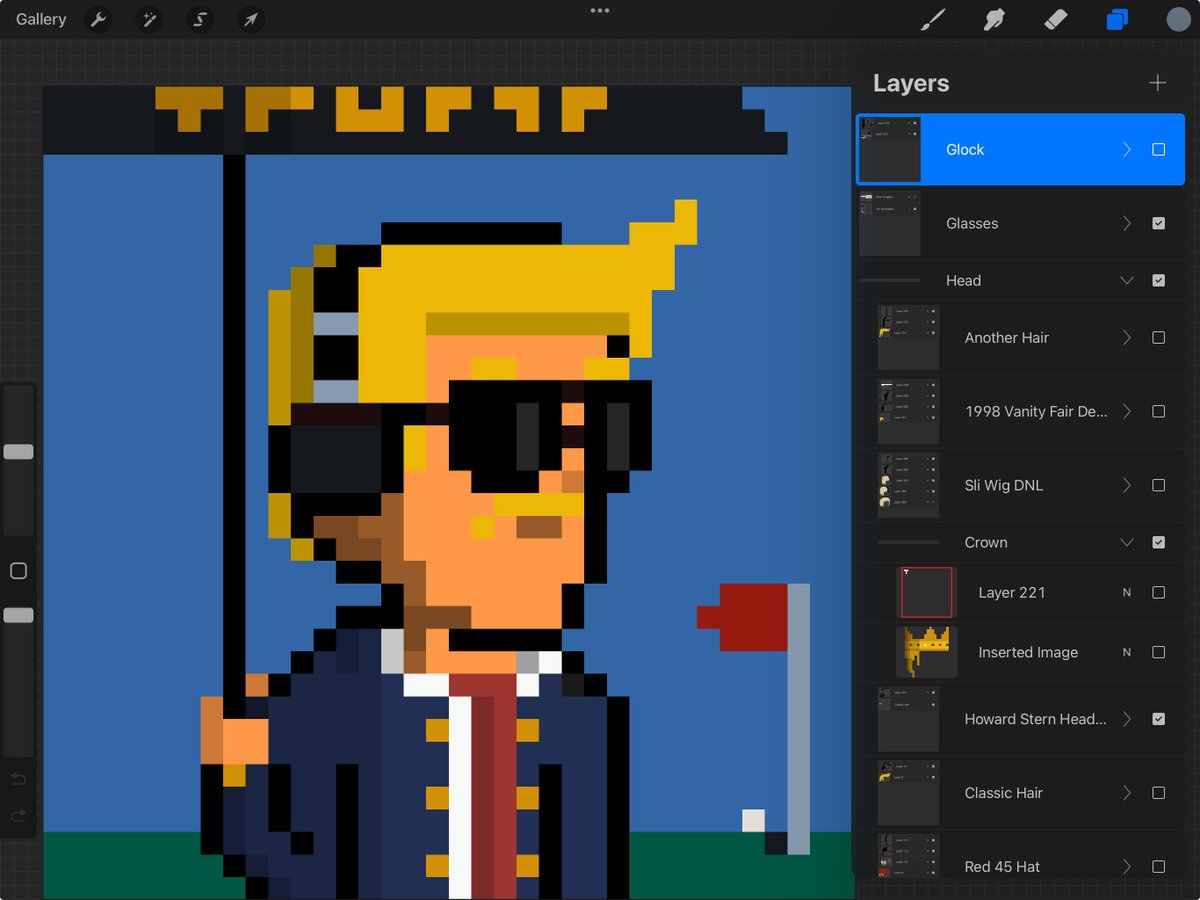Expand the Glasses group chevron

click(x=1127, y=223)
